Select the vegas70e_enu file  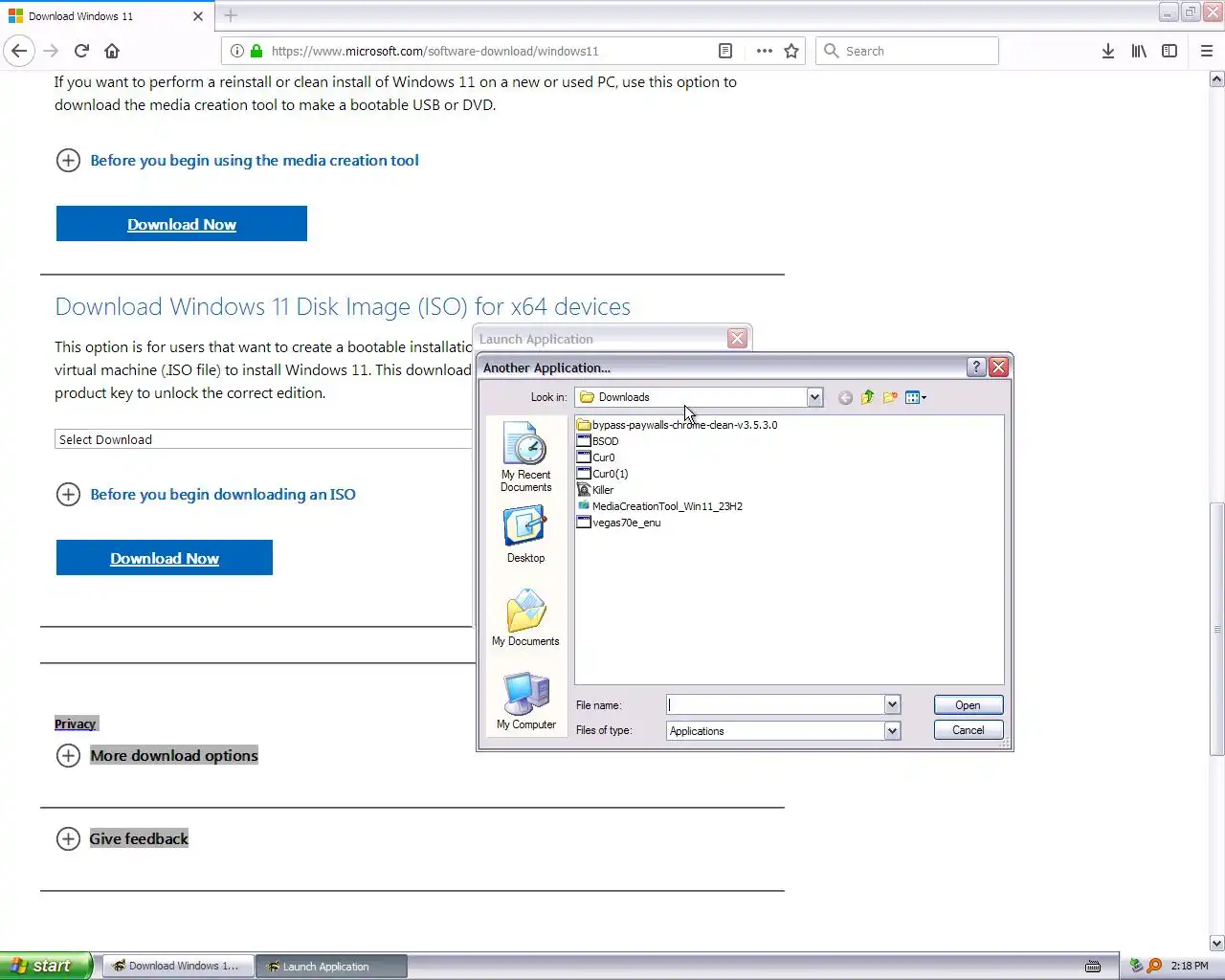pyautogui.click(x=619, y=523)
